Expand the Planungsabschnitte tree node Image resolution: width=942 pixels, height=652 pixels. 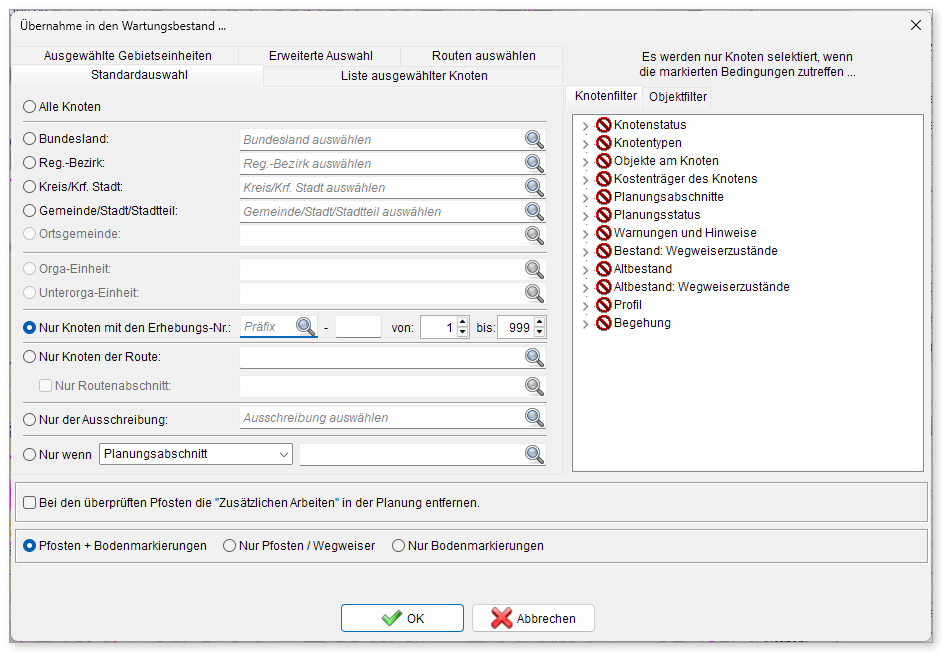pyautogui.click(x=585, y=198)
